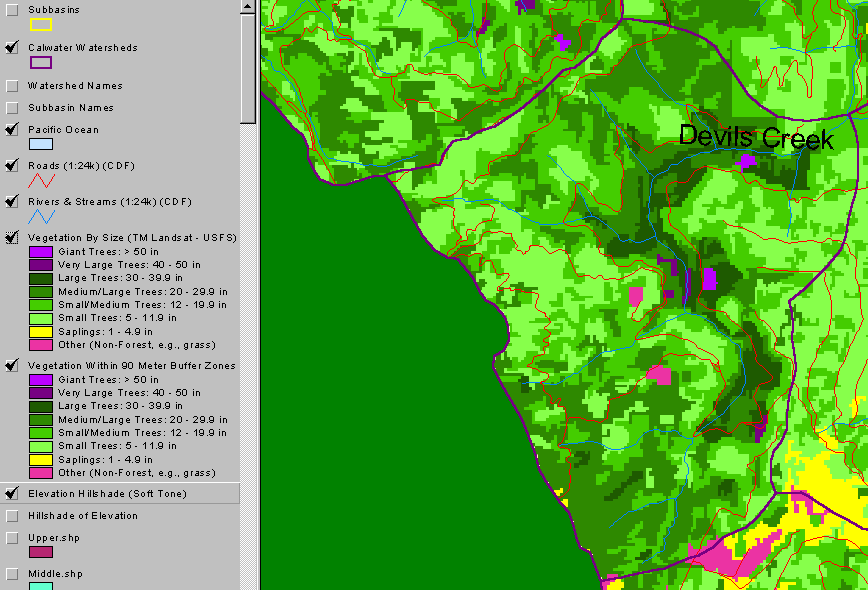The height and width of the screenshot is (590, 868).
Task: Select Small/Medium Trees swatch under Vegetation By Size
Action: click(41, 305)
